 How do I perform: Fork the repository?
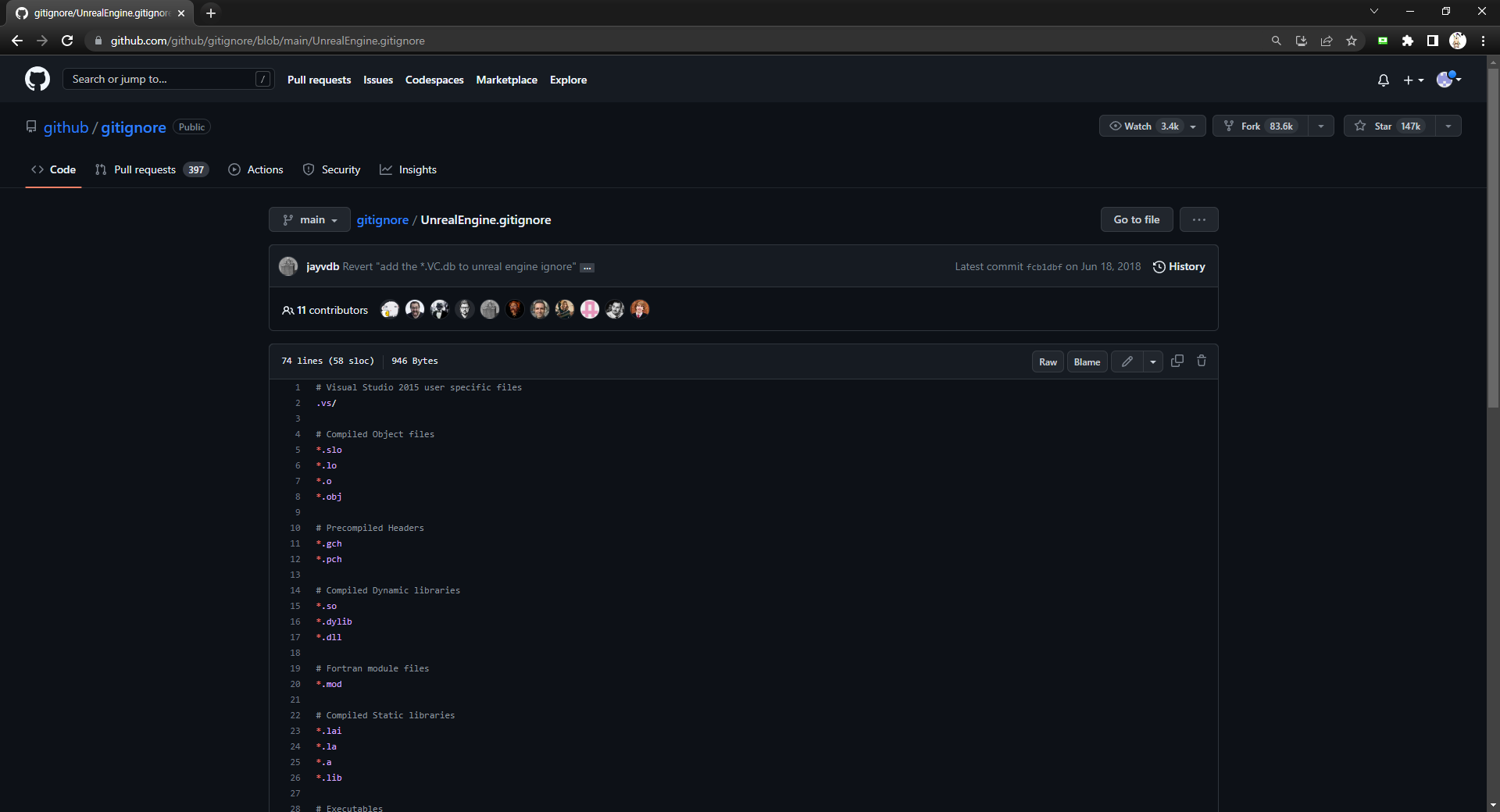[1260, 126]
